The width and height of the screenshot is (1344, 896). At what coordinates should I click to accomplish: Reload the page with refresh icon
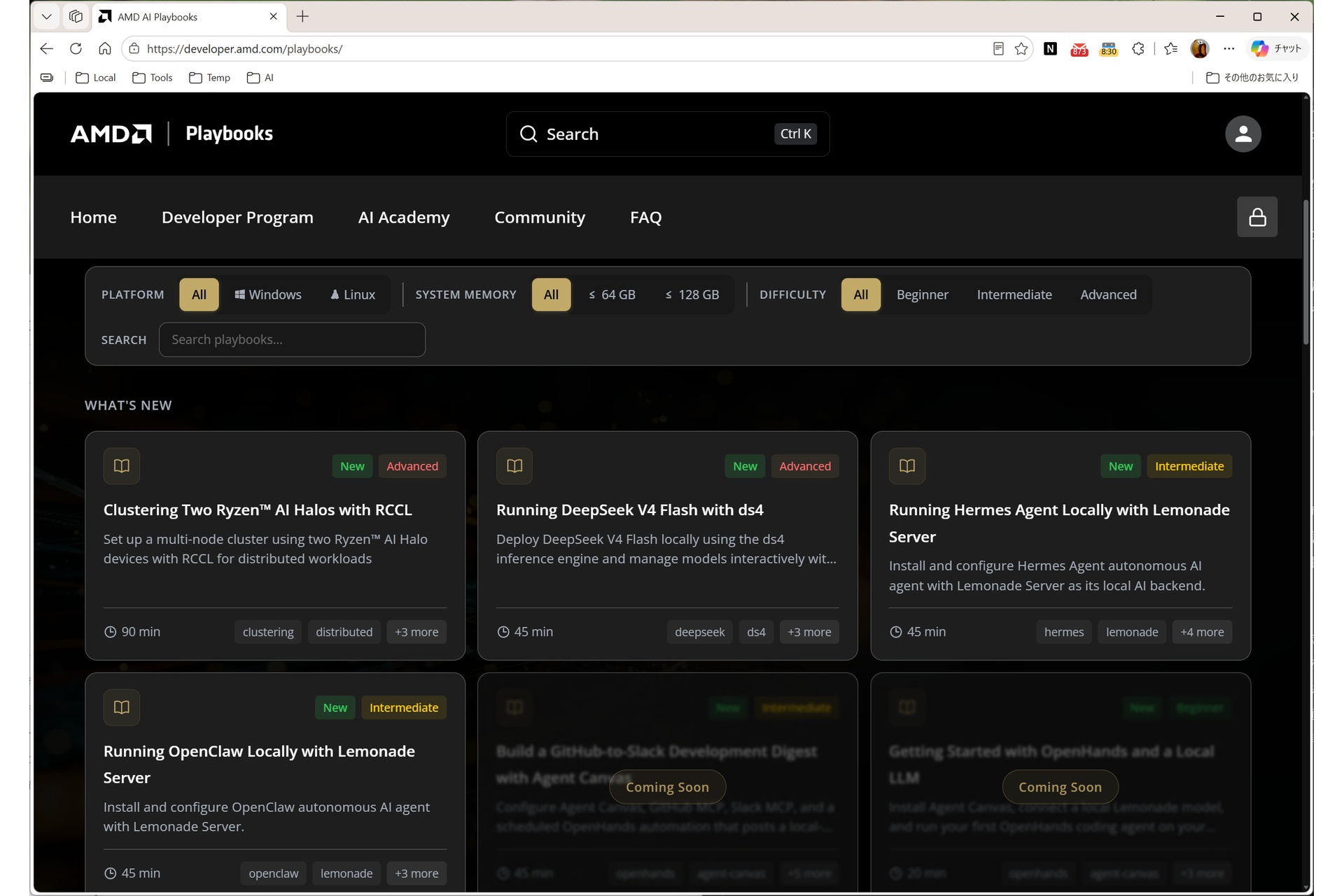tap(76, 49)
